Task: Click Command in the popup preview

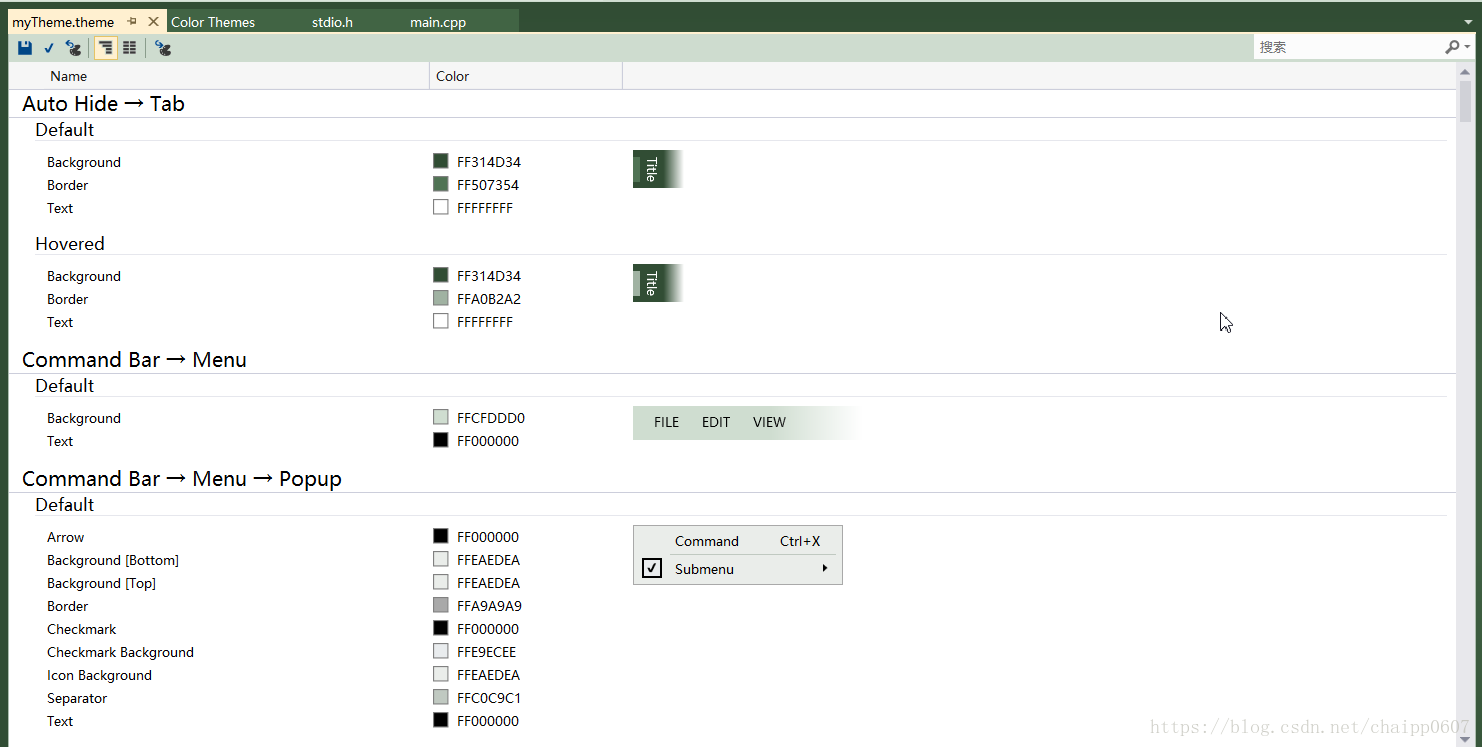Action: pyautogui.click(x=706, y=541)
